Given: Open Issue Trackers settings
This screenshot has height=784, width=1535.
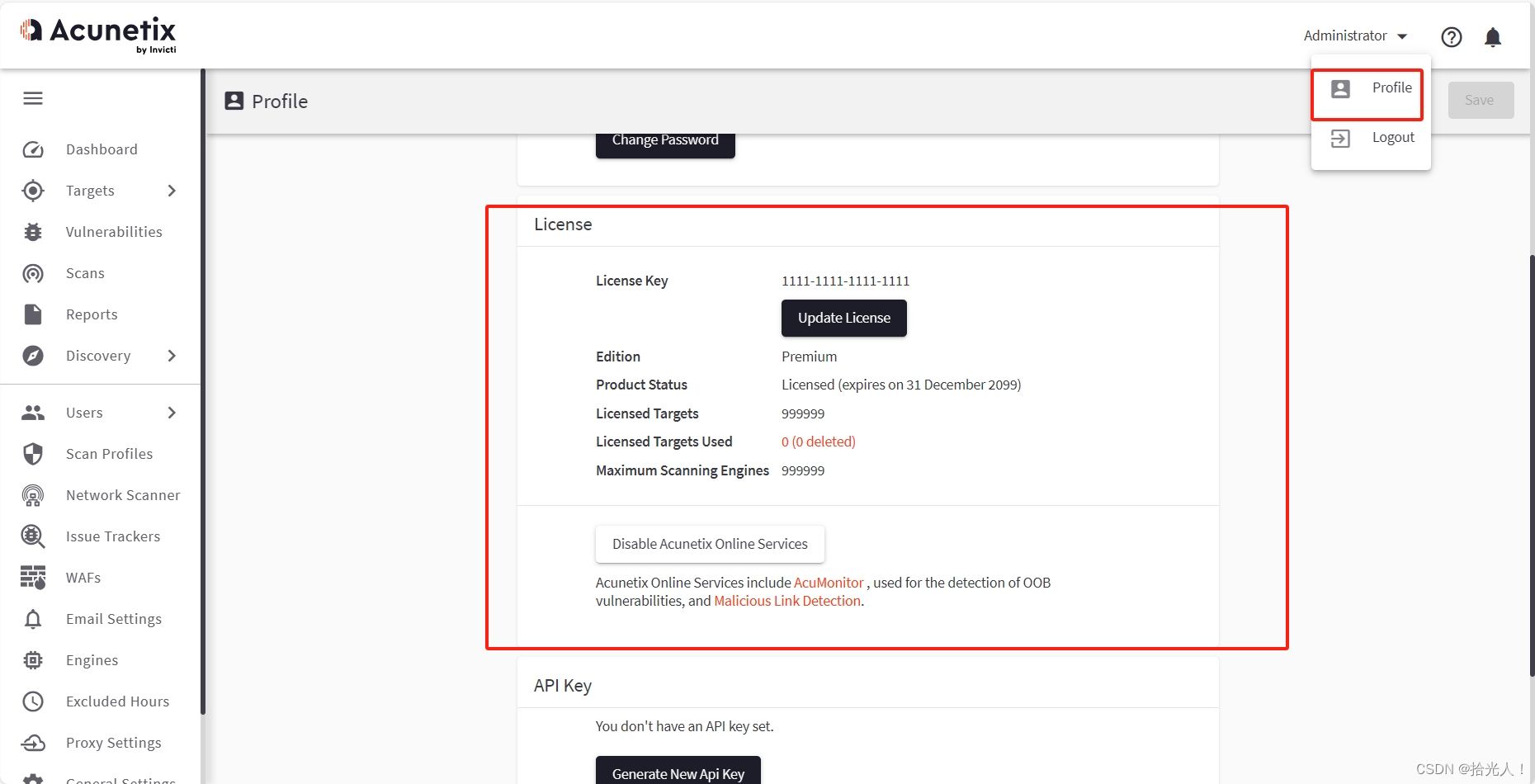Looking at the screenshot, I should (x=113, y=536).
